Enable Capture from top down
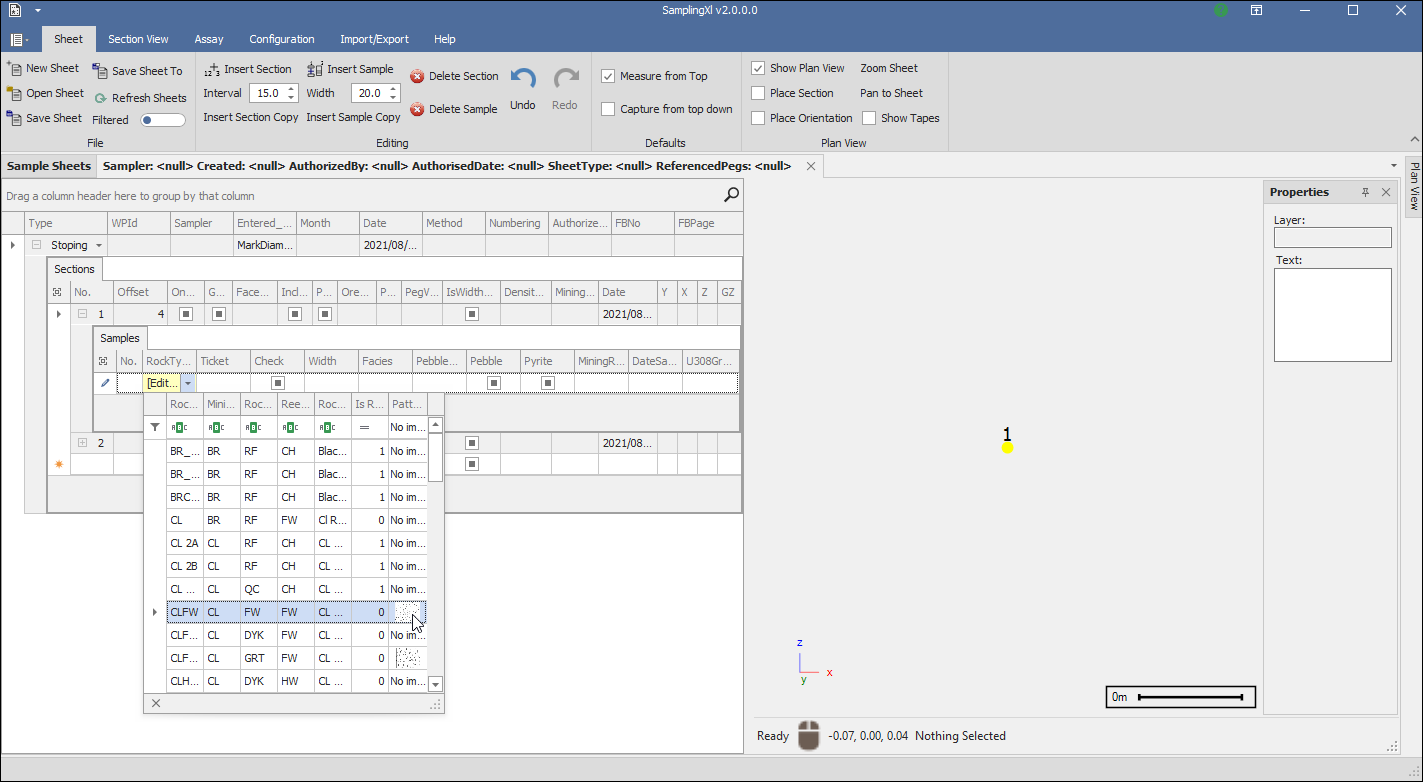The height and width of the screenshot is (782, 1423). tap(608, 109)
